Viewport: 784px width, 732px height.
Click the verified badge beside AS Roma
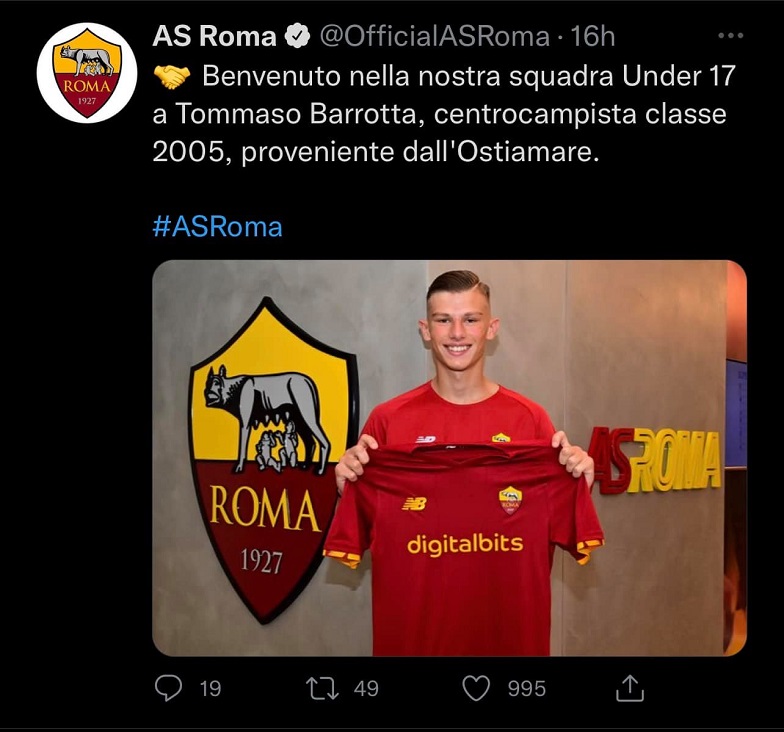coord(298,36)
